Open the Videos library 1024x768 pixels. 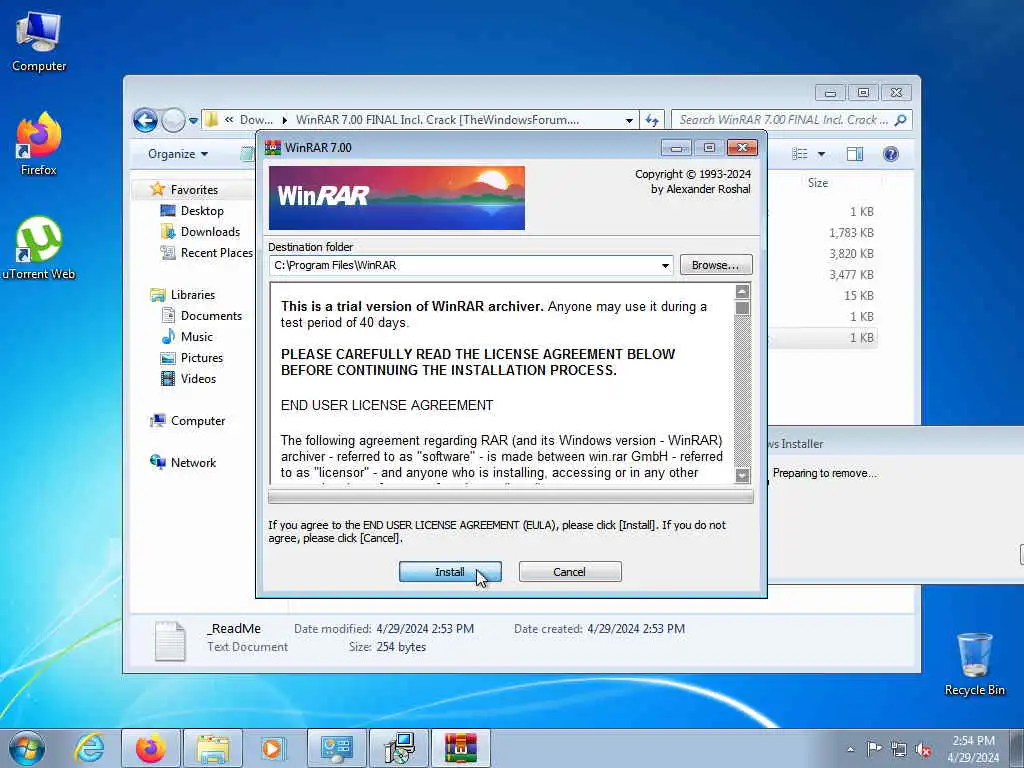tap(198, 378)
